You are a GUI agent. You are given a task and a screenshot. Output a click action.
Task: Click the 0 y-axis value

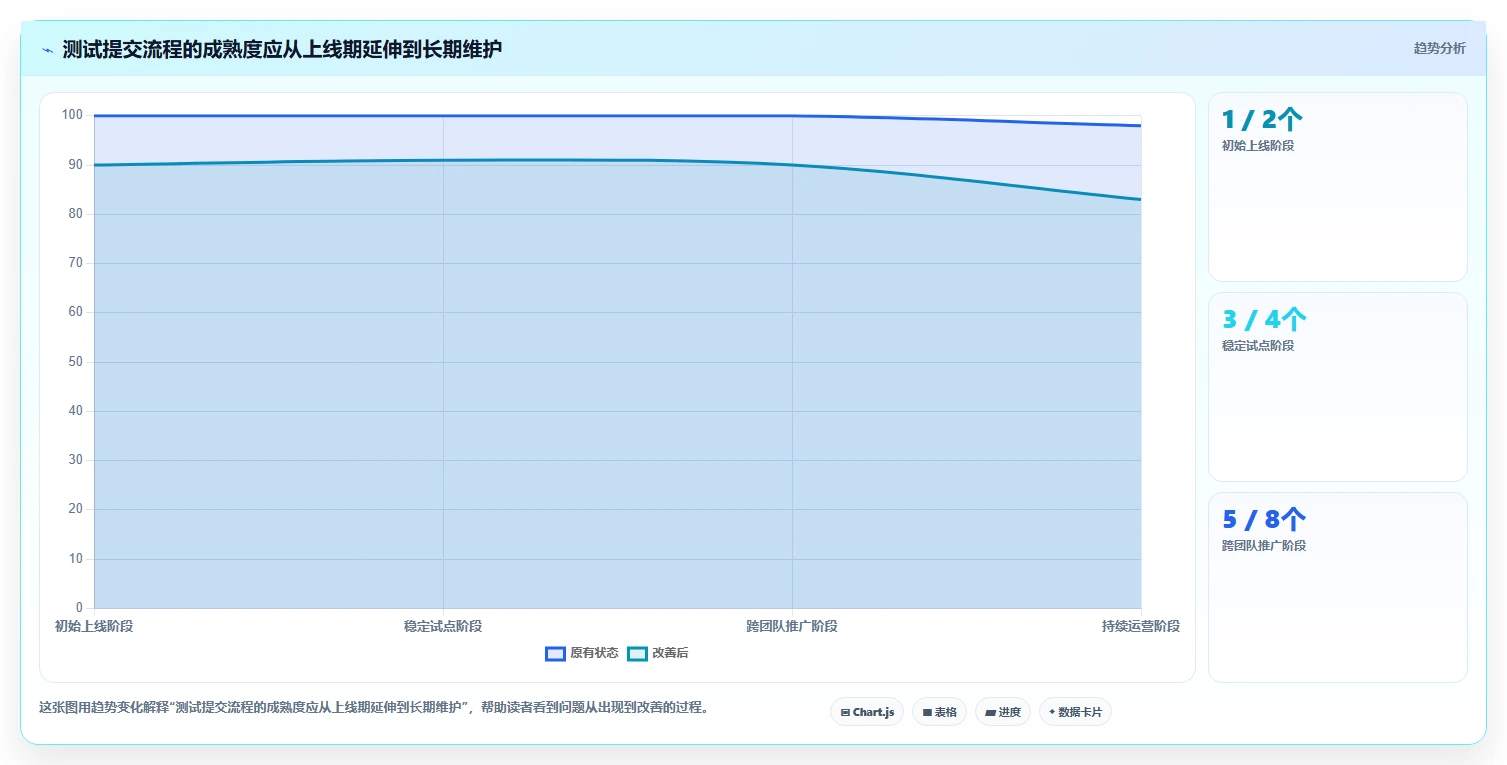tap(80, 608)
